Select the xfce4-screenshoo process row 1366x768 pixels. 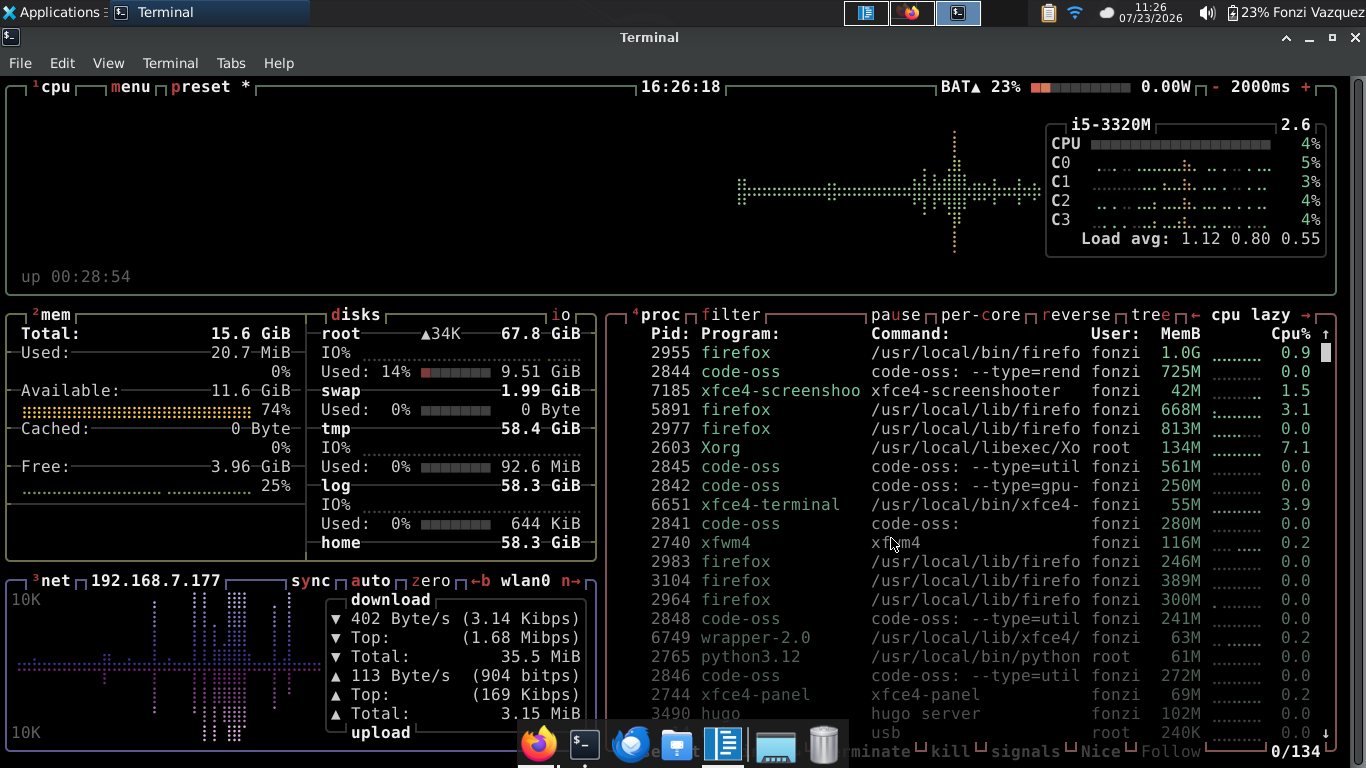pyautogui.click(x=965, y=391)
